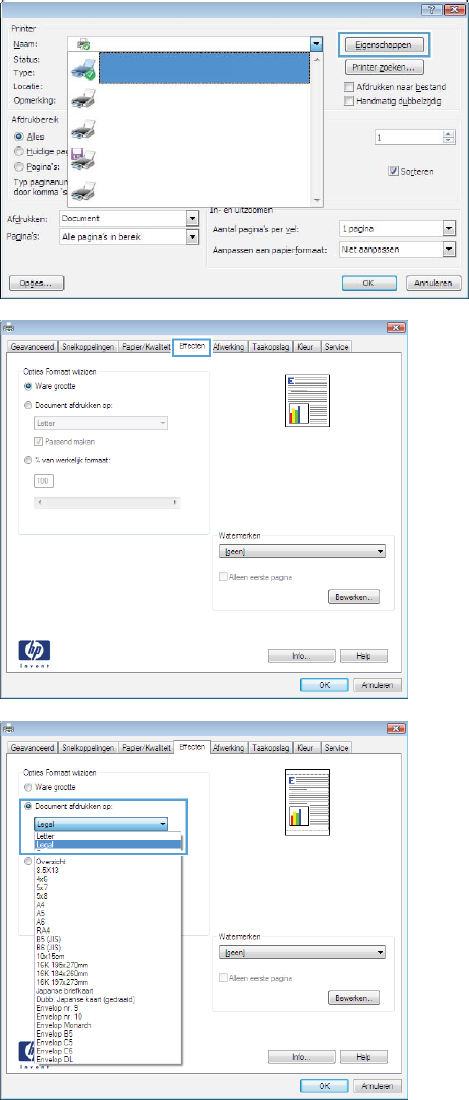Toggle Handmatig dubbelzijdig checkbox
The image size is (469, 1100).
tap(350, 98)
